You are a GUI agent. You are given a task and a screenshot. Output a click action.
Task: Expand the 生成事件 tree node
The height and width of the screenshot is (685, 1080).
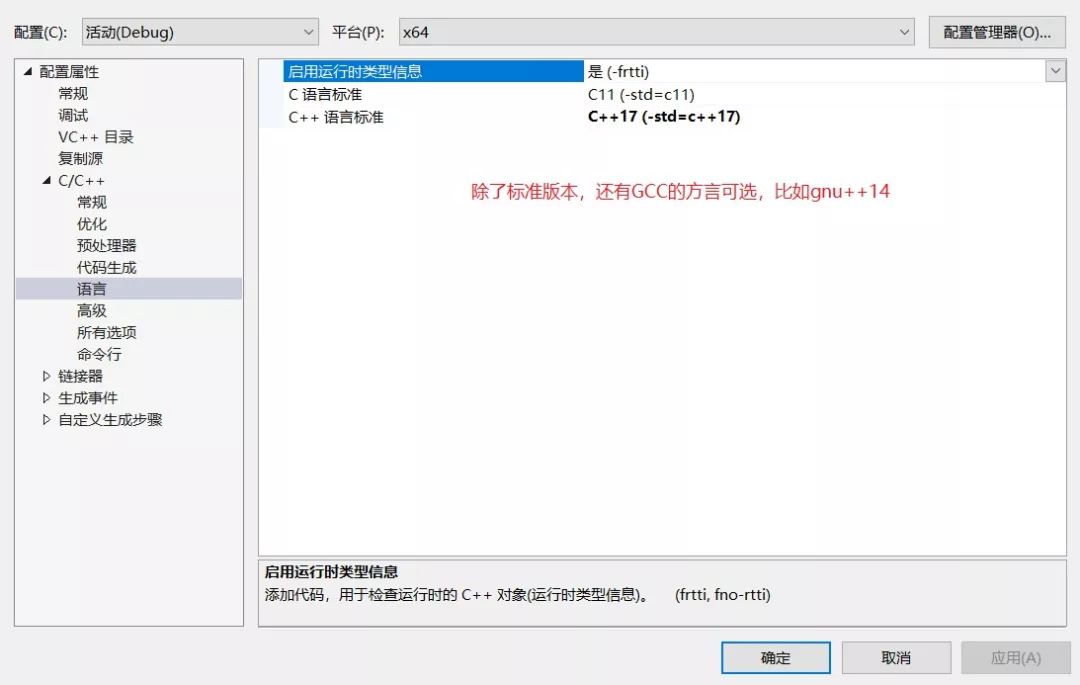pos(45,398)
